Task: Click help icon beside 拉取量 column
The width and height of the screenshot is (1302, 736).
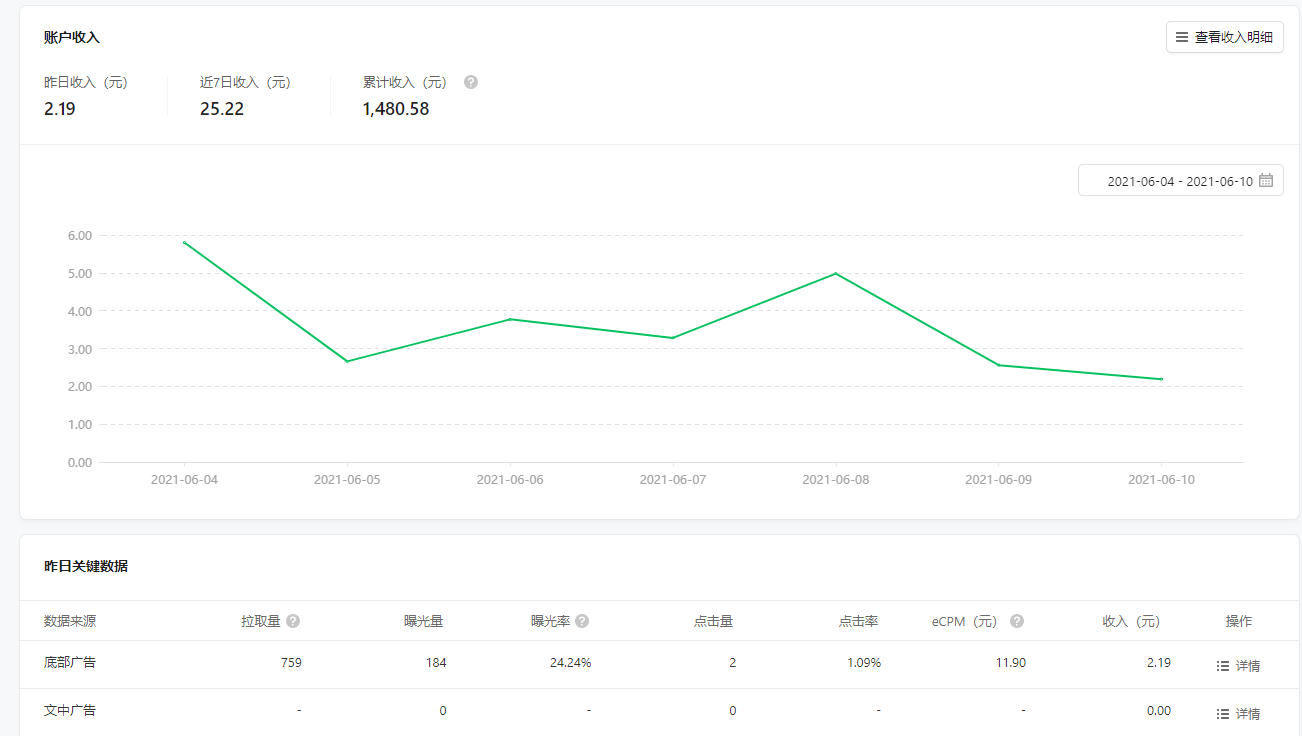Action: click(x=293, y=621)
